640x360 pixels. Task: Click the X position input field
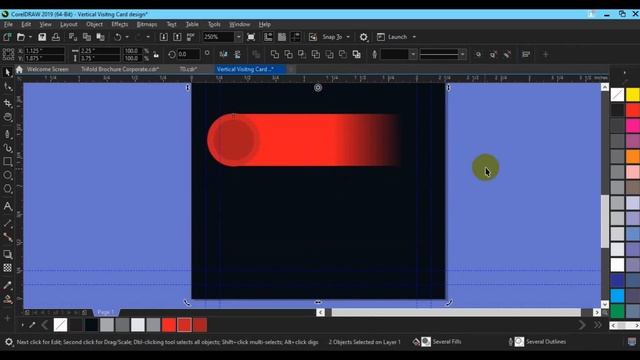point(44,51)
